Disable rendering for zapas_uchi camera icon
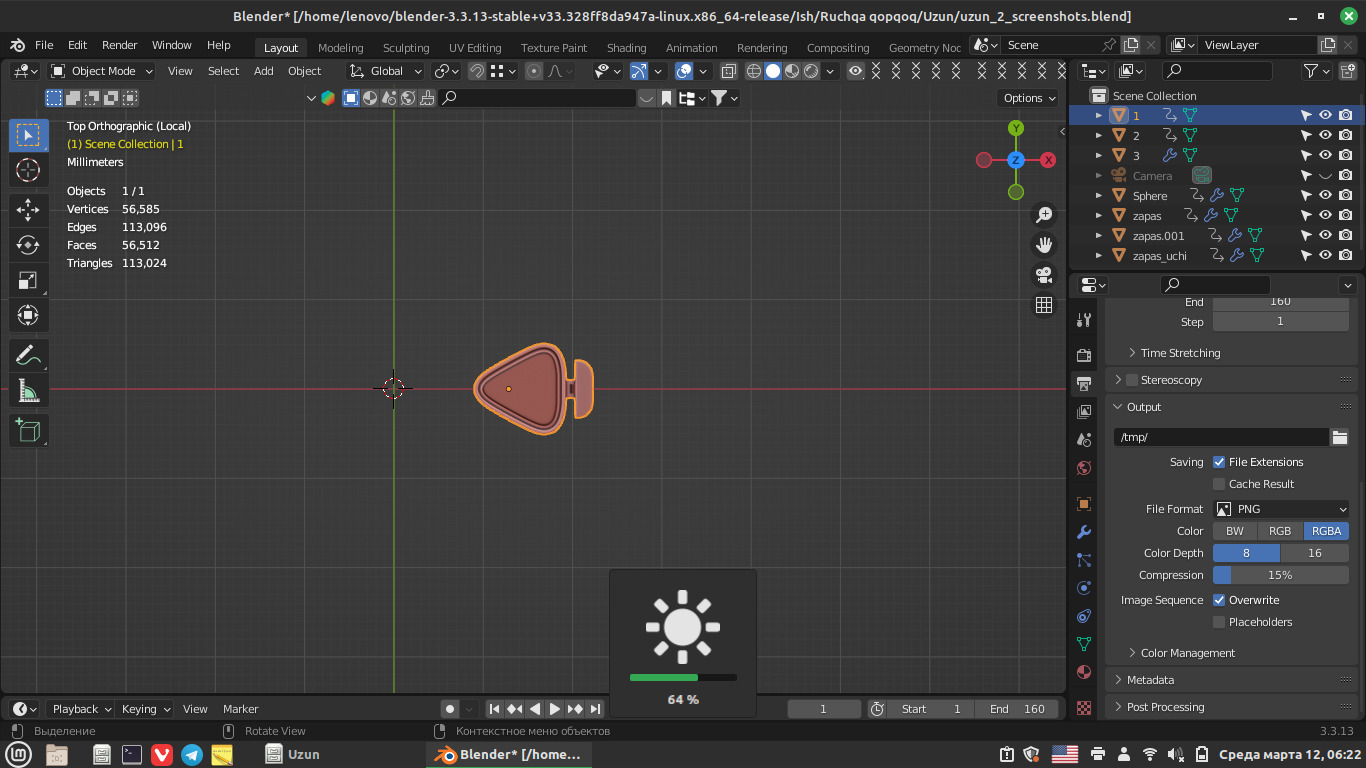Screen dimensions: 1366x768 [1346, 255]
